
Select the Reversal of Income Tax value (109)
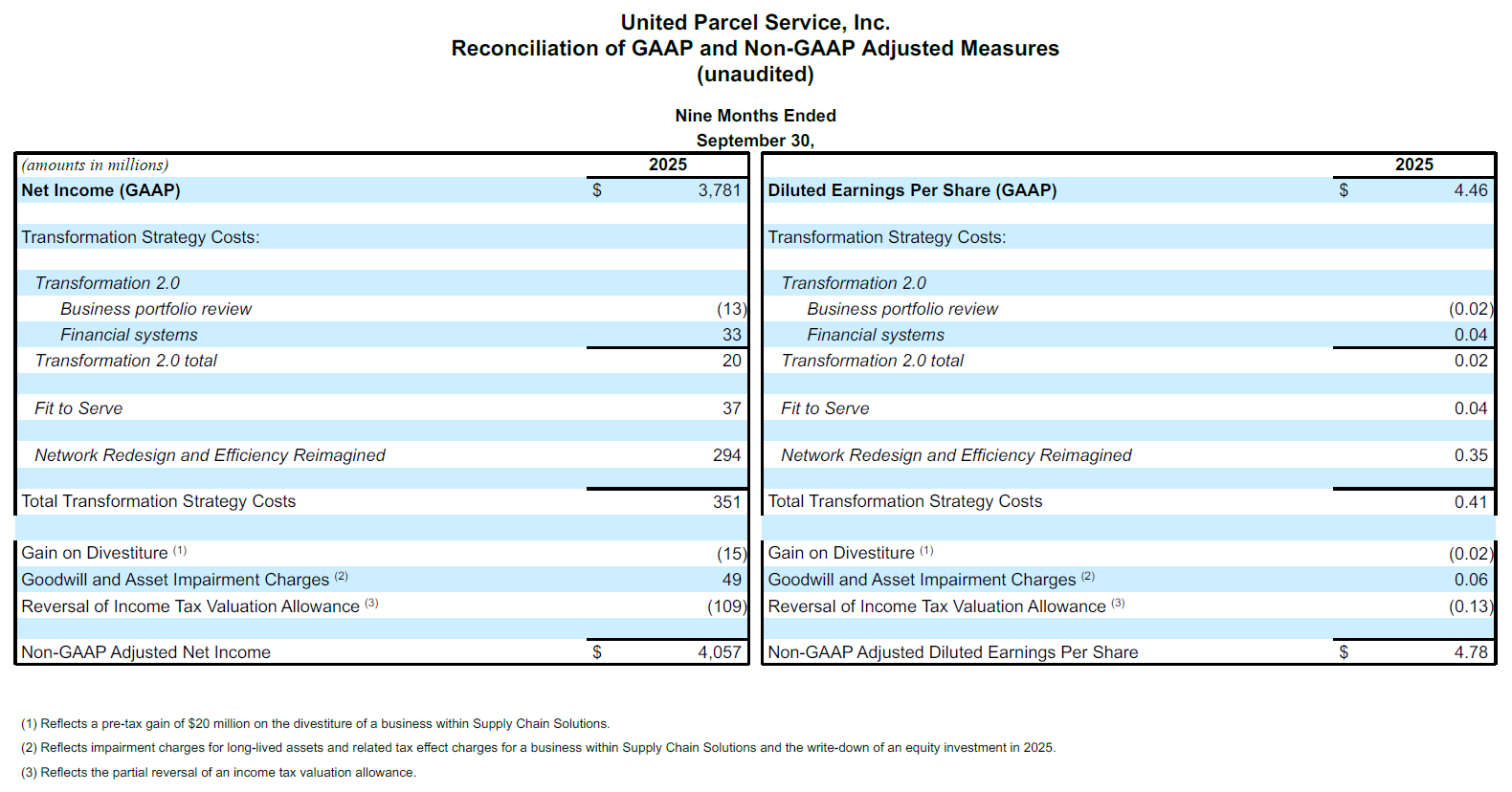[726, 606]
